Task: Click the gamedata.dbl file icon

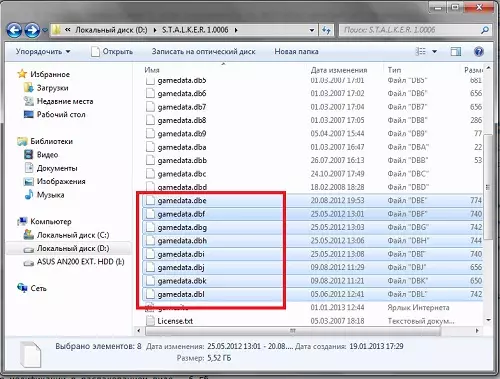Action: coord(150,294)
